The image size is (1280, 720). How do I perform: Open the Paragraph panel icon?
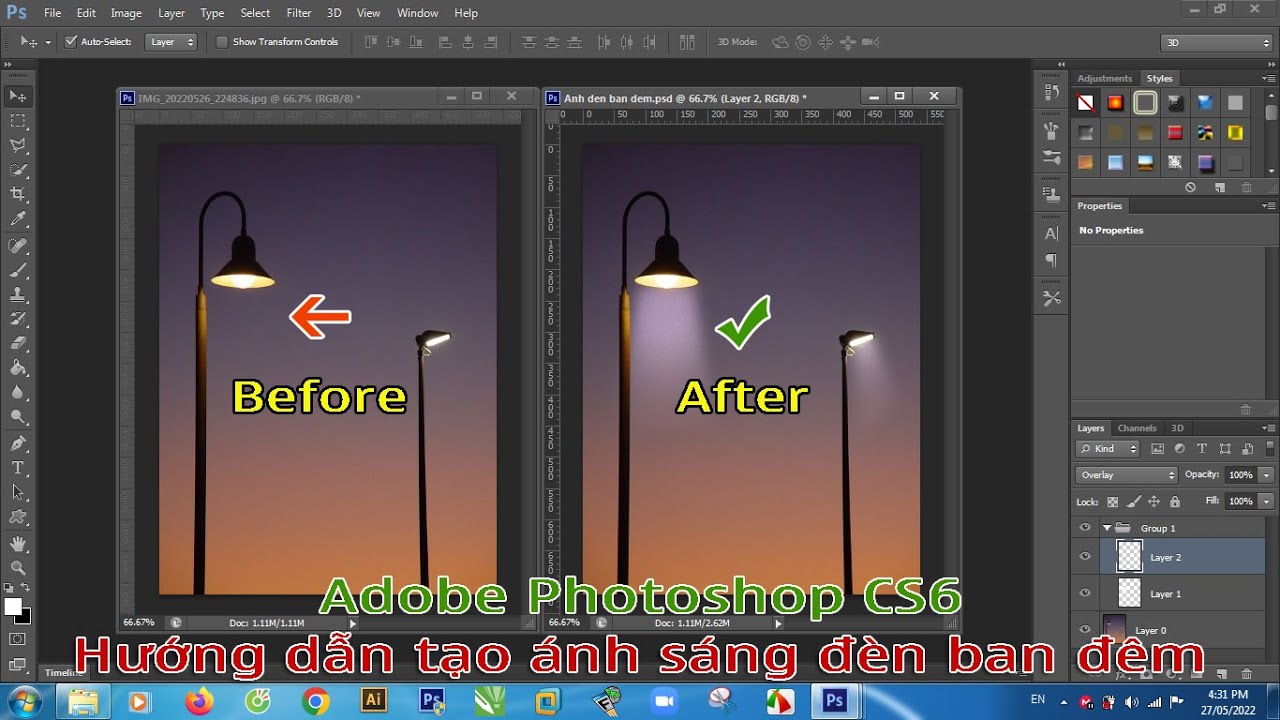[x=1051, y=260]
